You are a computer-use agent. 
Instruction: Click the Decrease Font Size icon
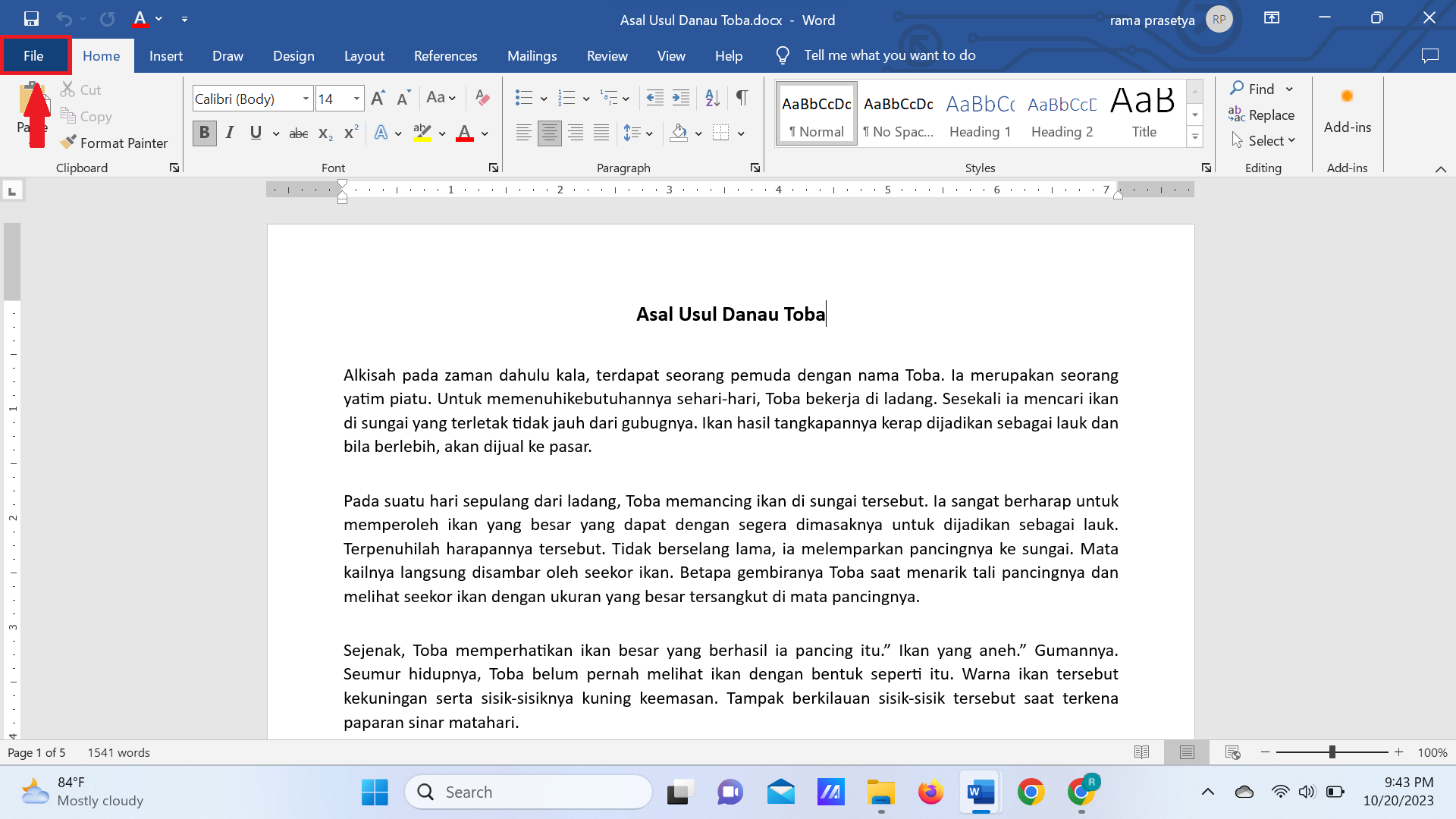point(403,98)
